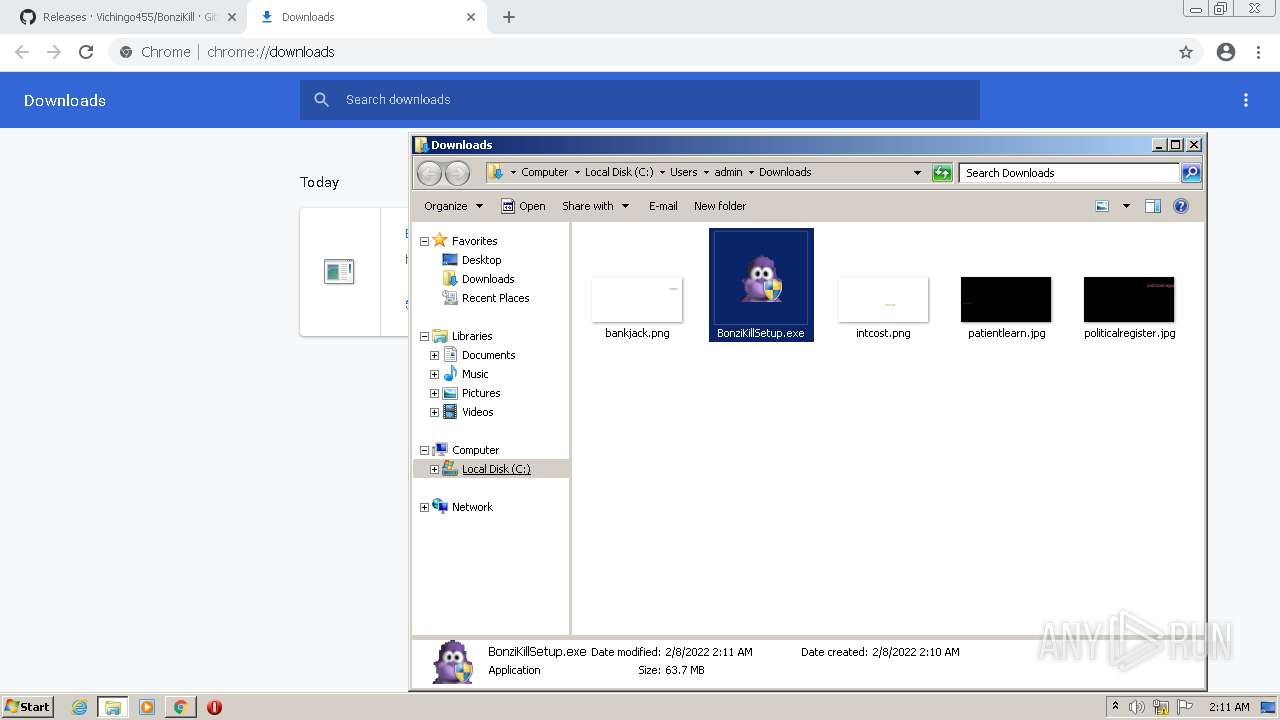Refresh the Explorer Downloads folder
The image size is (1280, 720).
(x=942, y=173)
